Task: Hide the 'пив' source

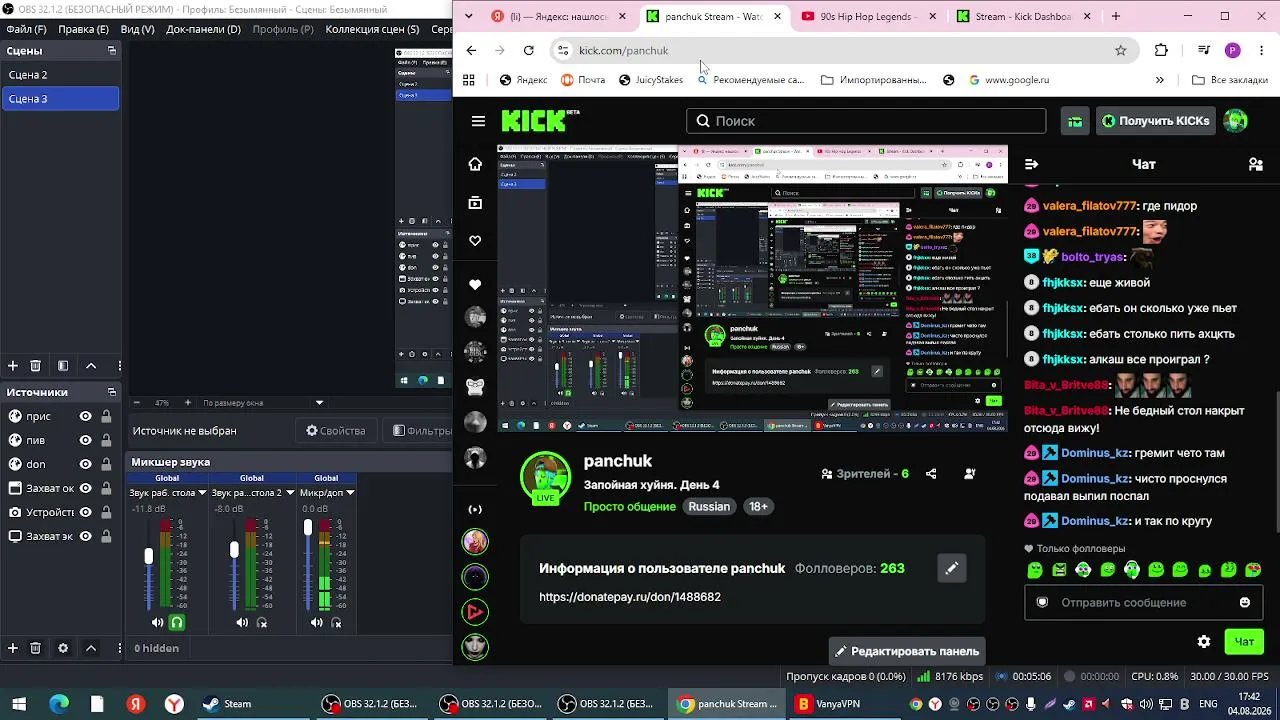Action: click(86, 440)
